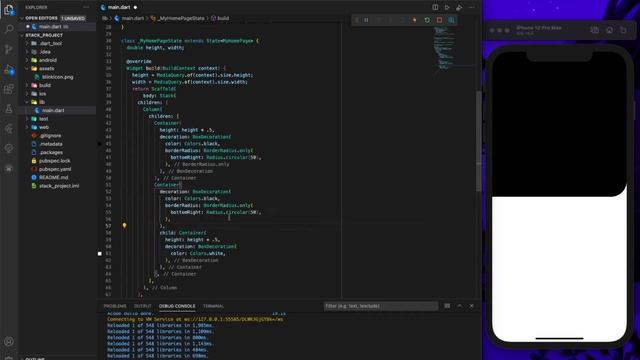The image size is (640, 360).
Task: Open editor More Actions ellipsis
Action: 471,7
